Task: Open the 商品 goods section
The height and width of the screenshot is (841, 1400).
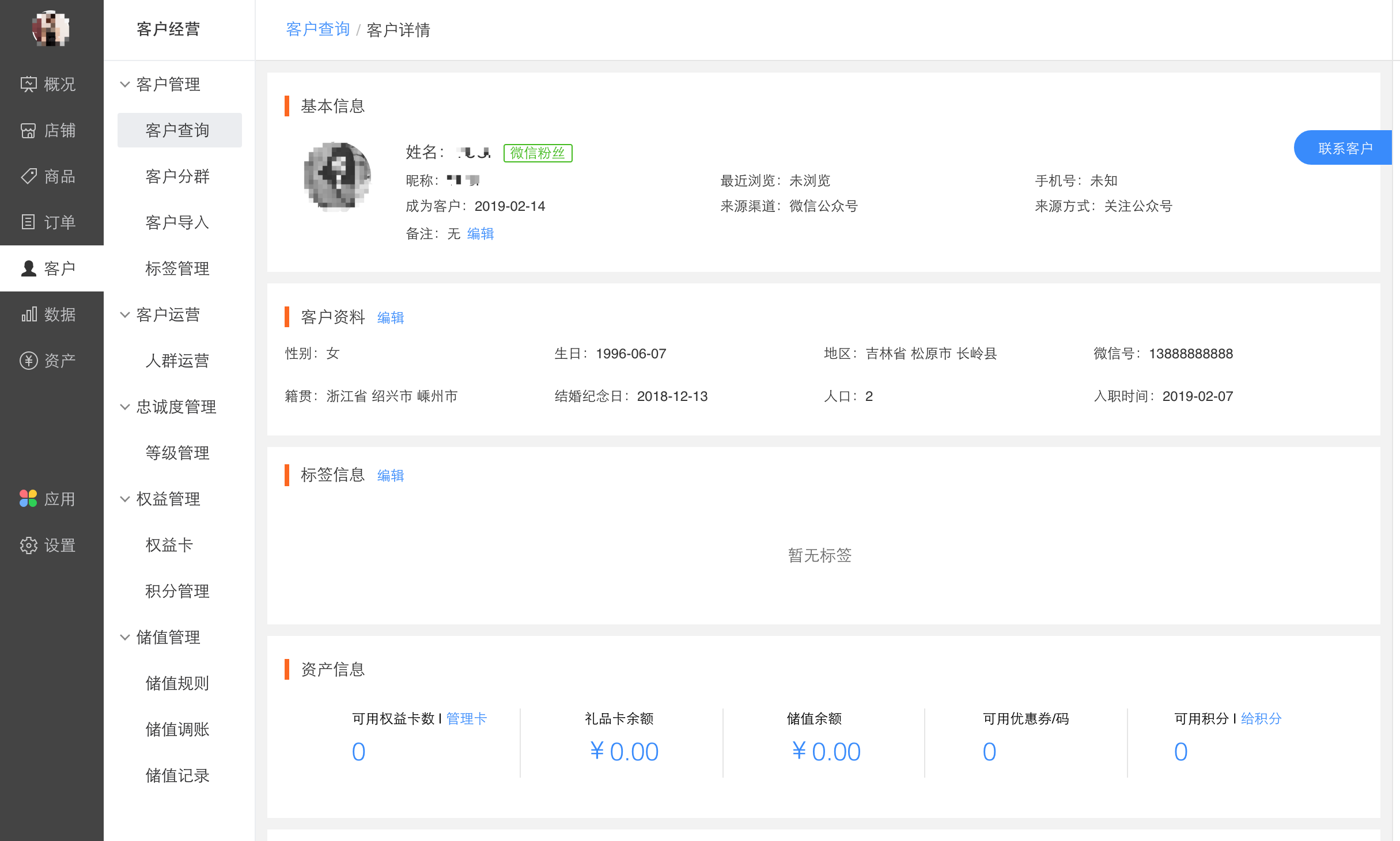Action: tap(52, 176)
